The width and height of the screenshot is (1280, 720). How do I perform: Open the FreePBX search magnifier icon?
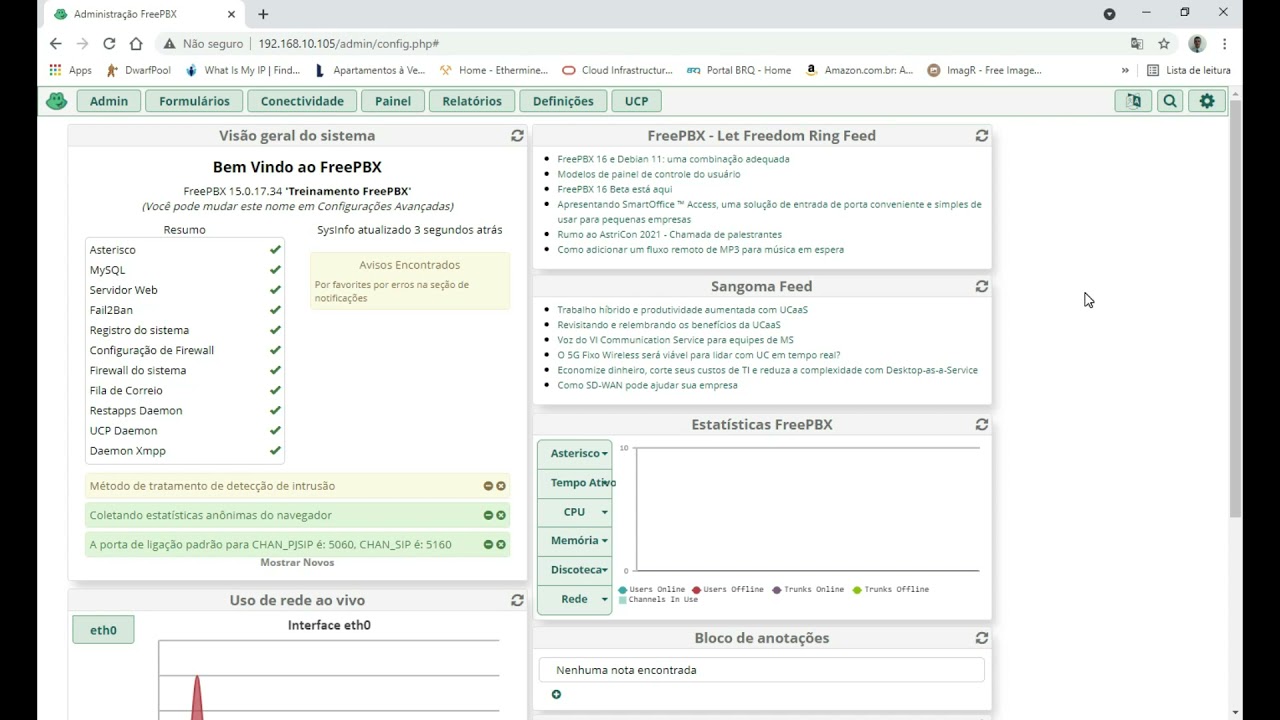(1170, 101)
